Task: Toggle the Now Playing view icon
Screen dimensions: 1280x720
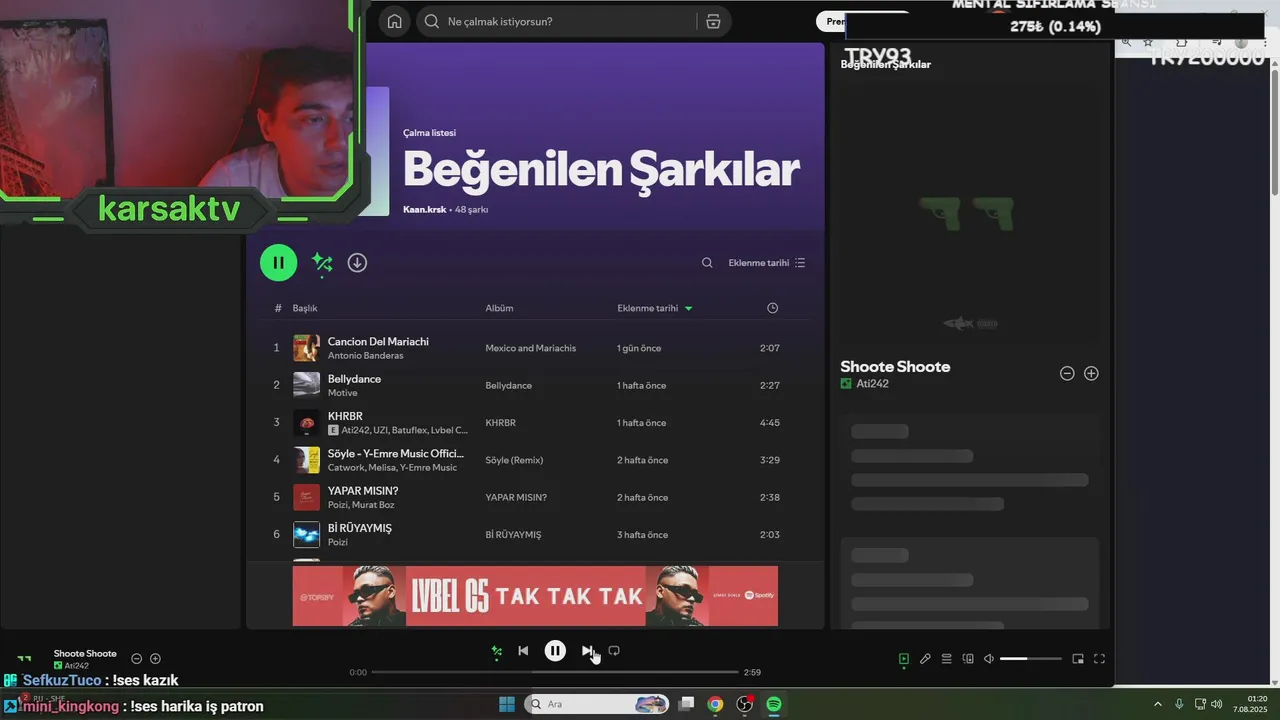Action: coord(904,659)
